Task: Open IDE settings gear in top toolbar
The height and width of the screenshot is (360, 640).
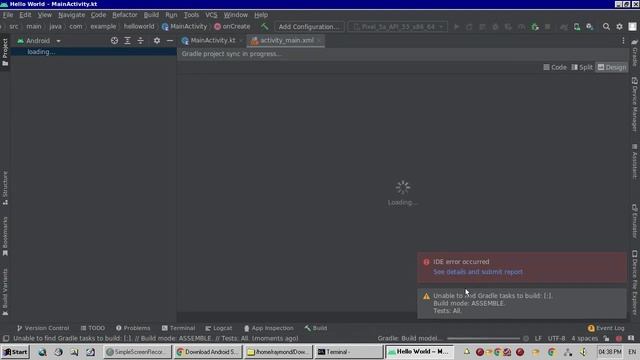Action: point(619,27)
